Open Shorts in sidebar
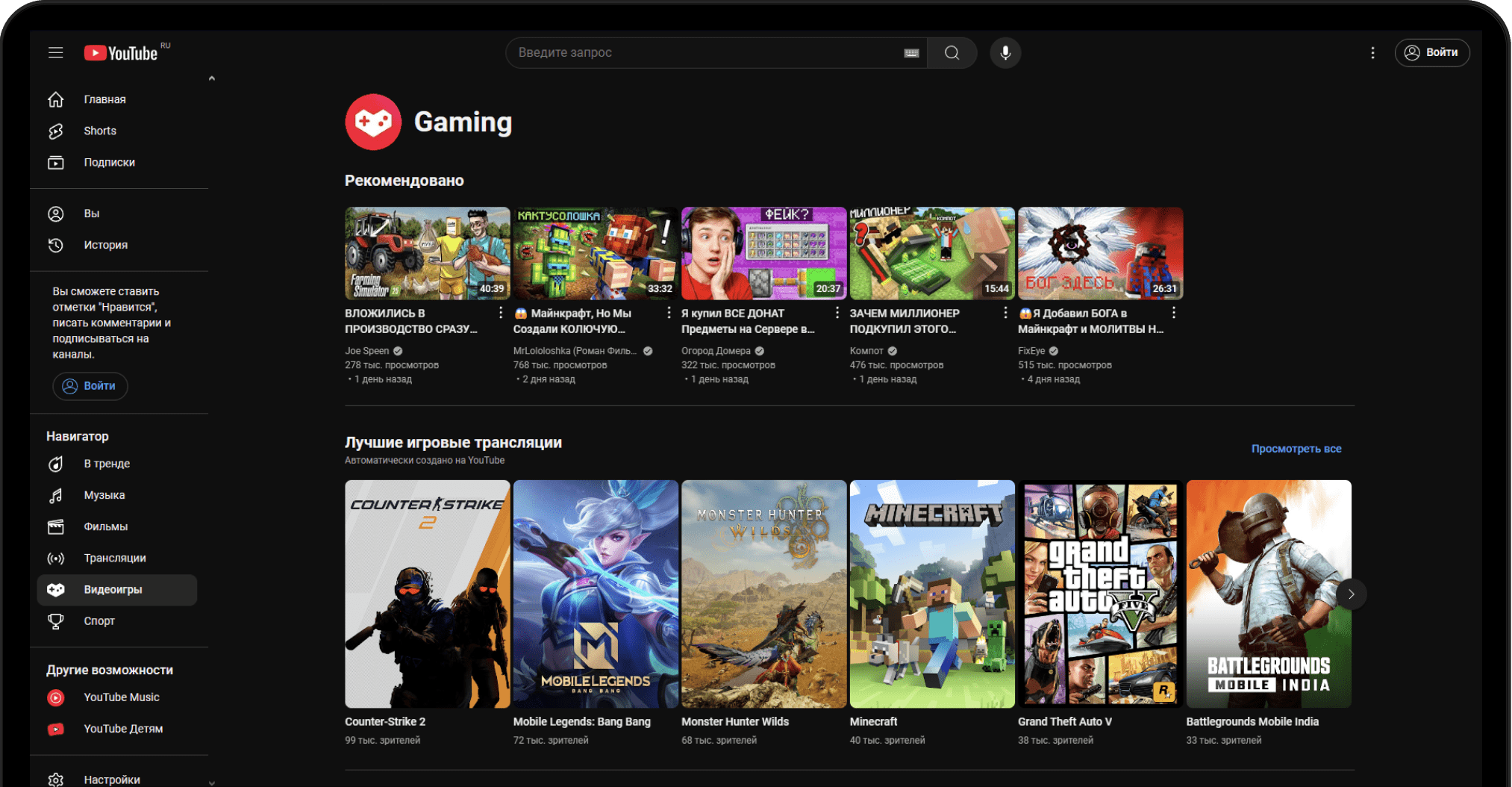Image resolution: width=1512 pixels, height=787 pixels. tap(117, 131)
